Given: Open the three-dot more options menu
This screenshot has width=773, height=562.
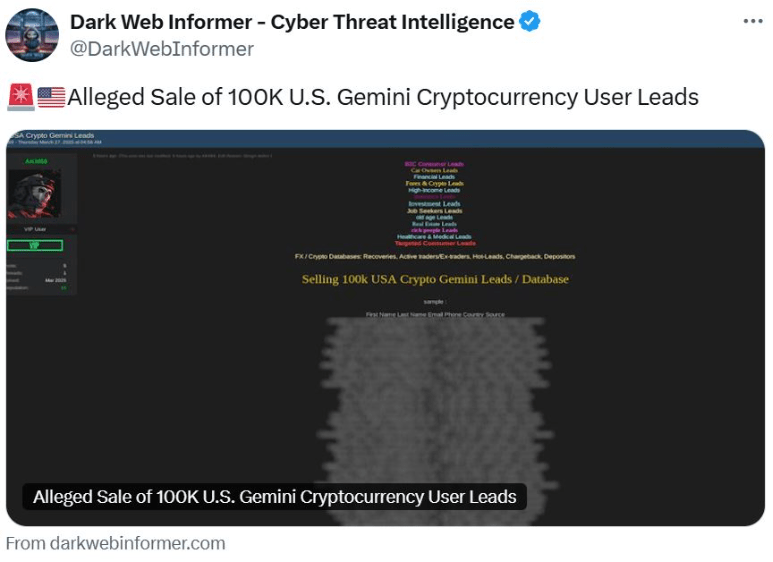Looking at the screenshot, I should [x=753, y=22].
